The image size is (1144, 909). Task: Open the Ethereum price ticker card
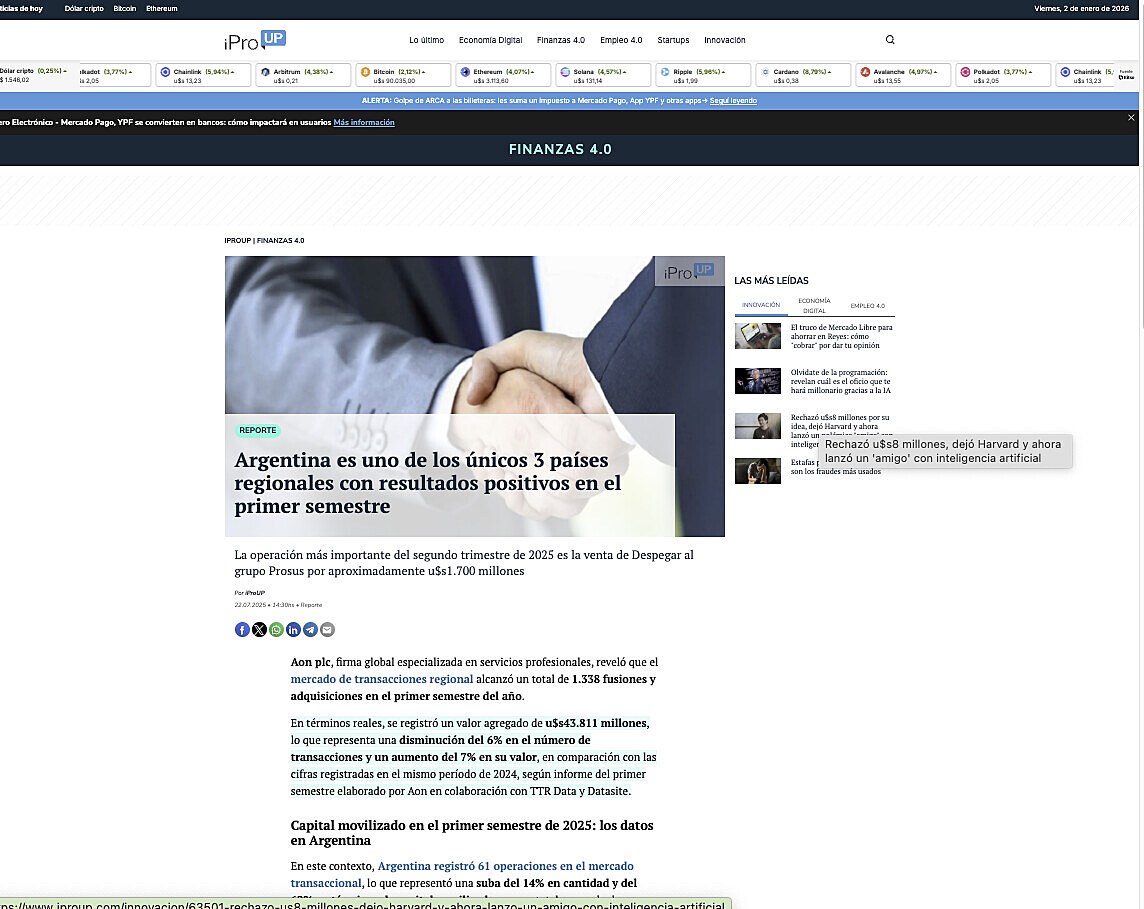coord(504,75)
